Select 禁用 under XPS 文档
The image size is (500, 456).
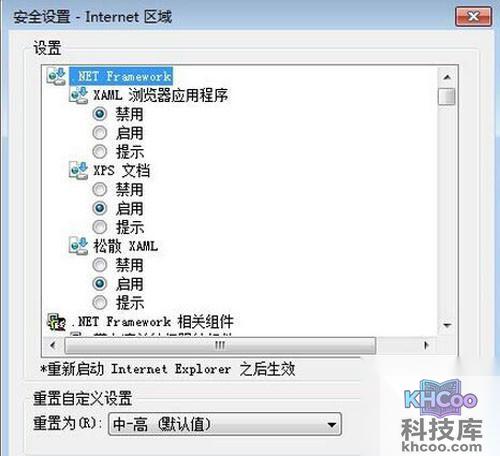(x=100, y=189)
